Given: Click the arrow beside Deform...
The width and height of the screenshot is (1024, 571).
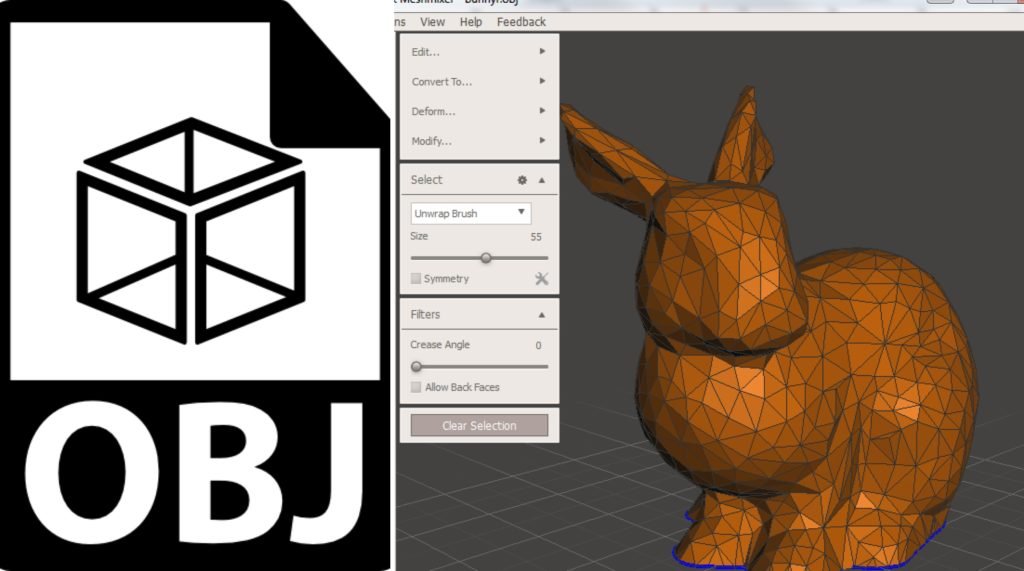Looking at the screenshot, I should click(x=542, y=110).
